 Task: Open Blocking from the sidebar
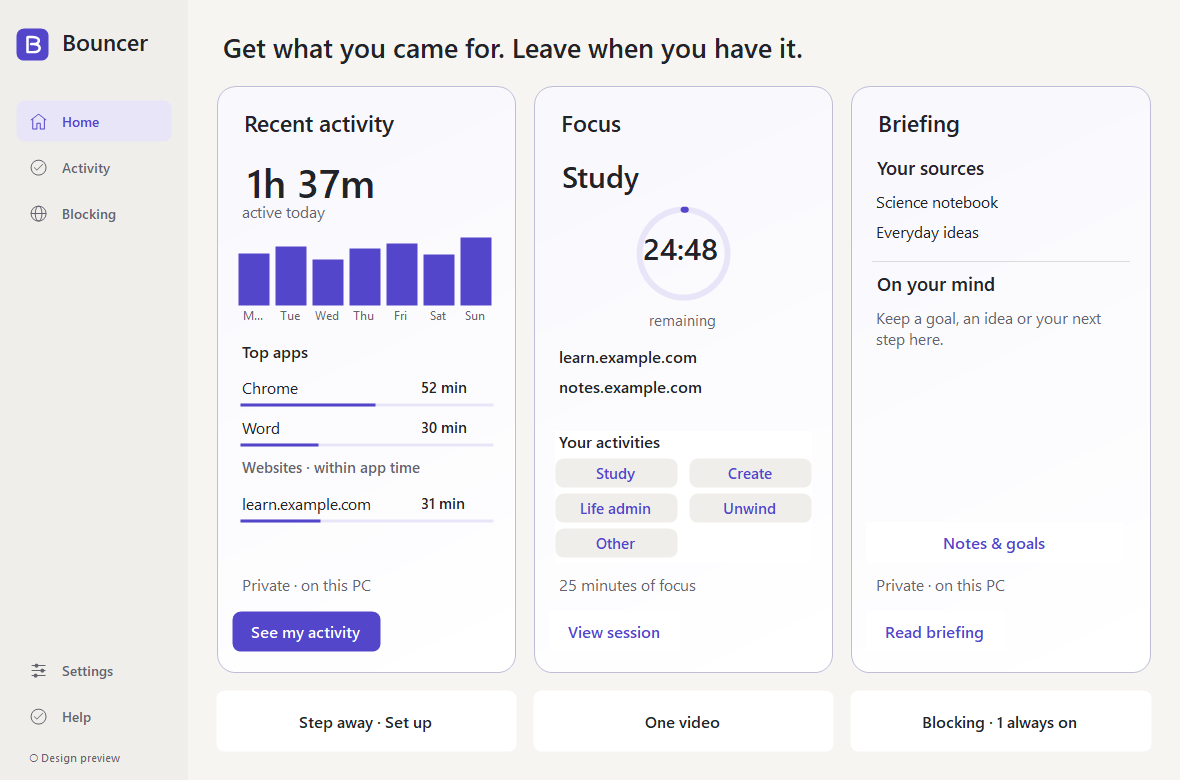pyautogui.click(x=94, y=214)
